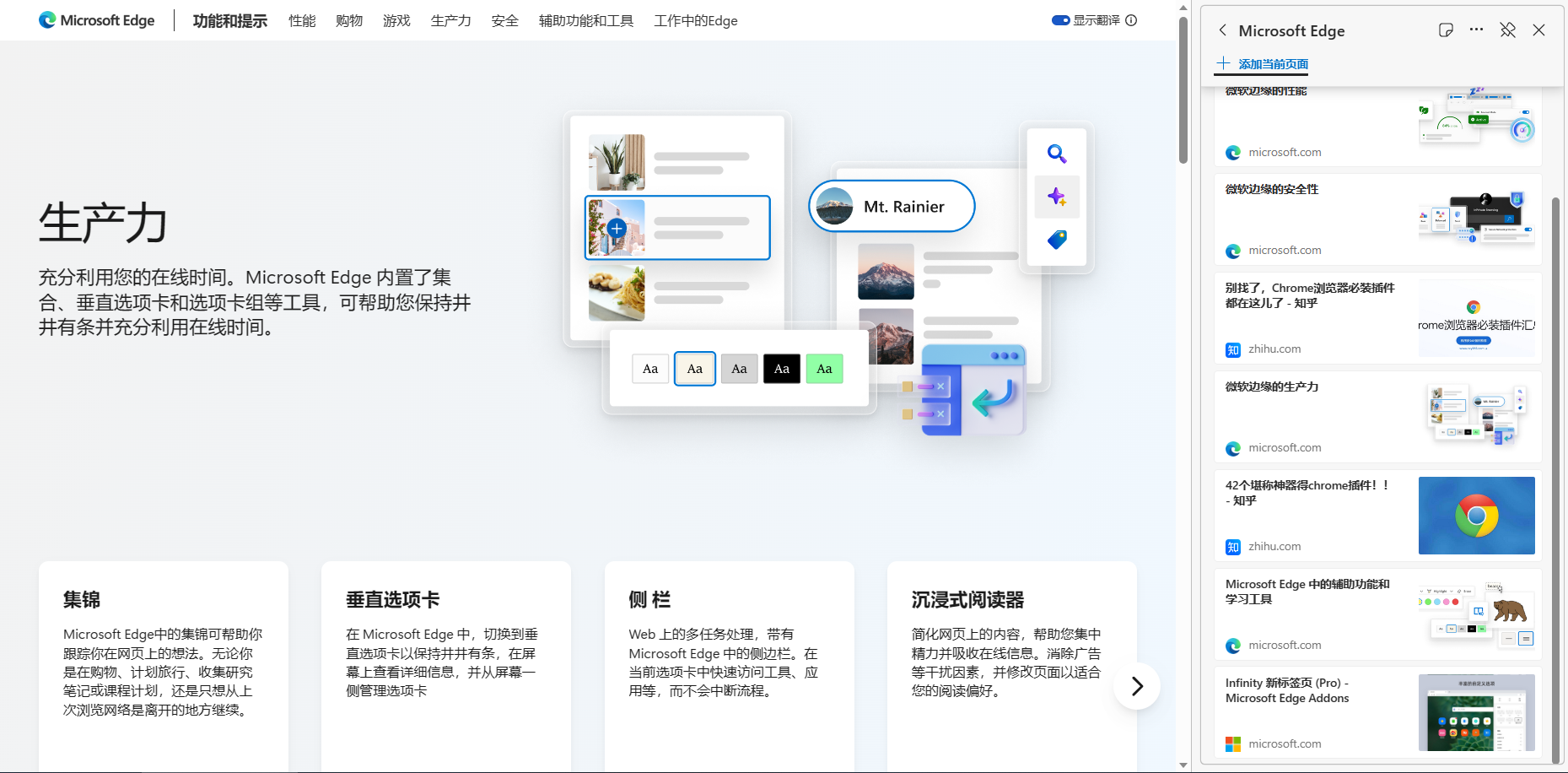The image size is (1568, 773).
Task: Open the 游戏 menu item
Action: click(396, 20)
